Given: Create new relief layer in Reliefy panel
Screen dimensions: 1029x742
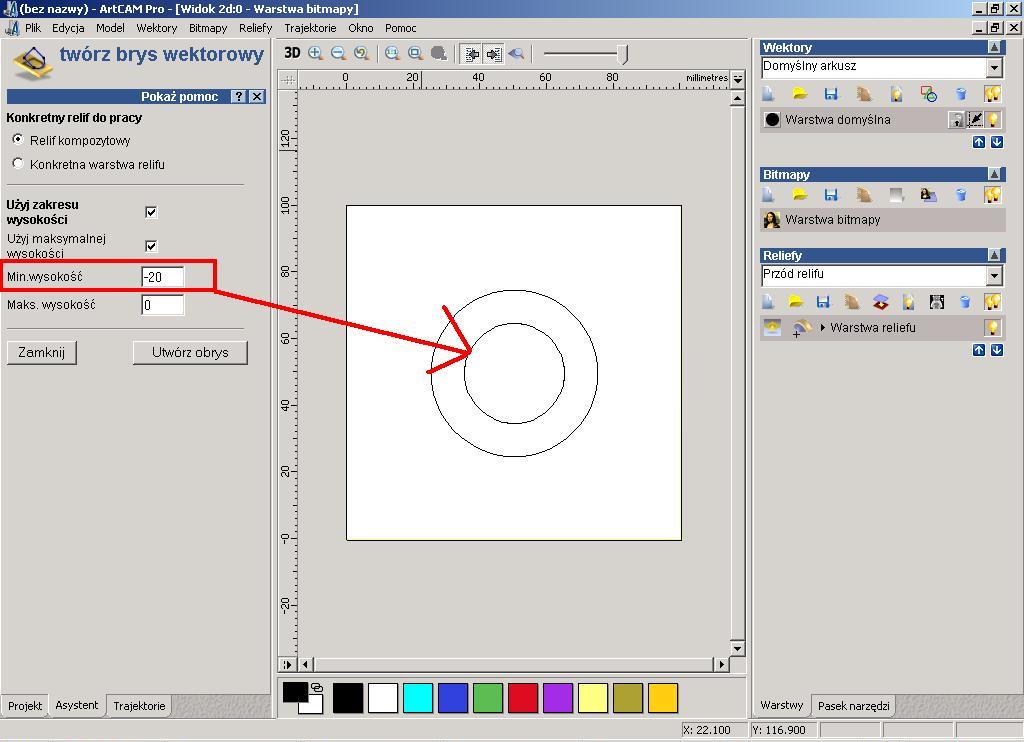Looking at the screenshot, I should click(768, 302).
